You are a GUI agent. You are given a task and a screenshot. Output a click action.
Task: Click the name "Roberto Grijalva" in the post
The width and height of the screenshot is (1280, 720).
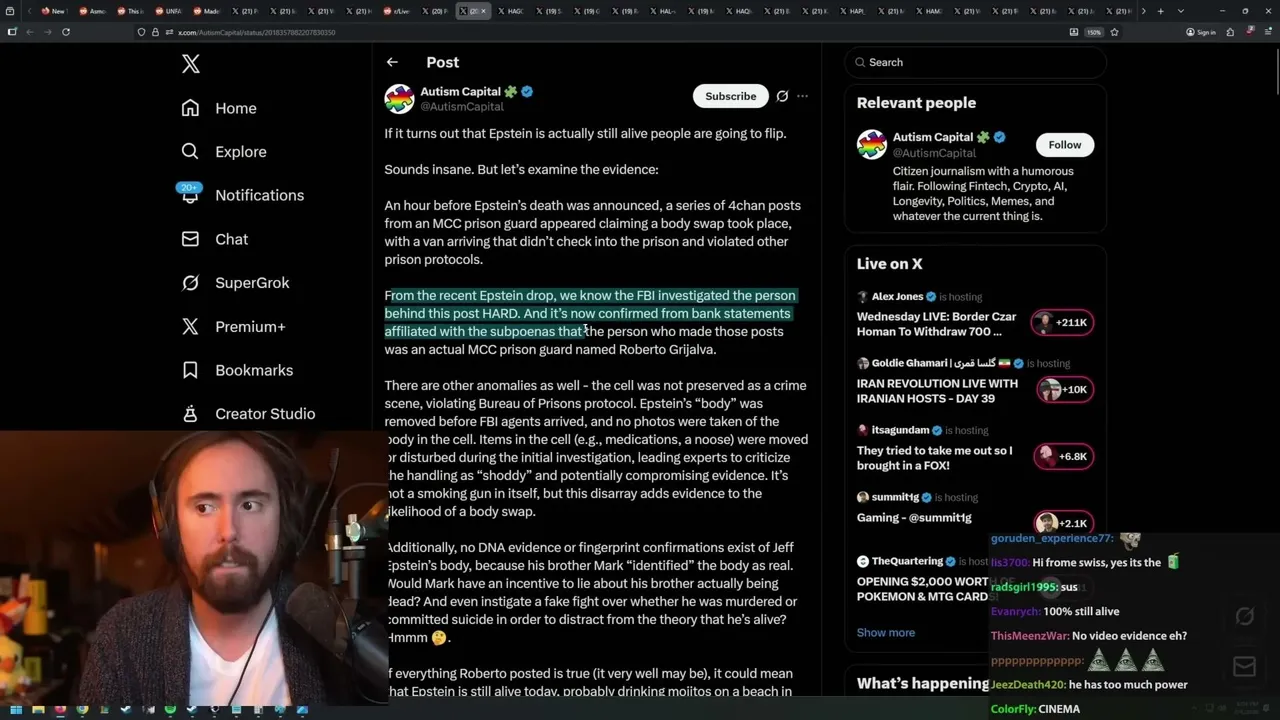click(667, 349)
